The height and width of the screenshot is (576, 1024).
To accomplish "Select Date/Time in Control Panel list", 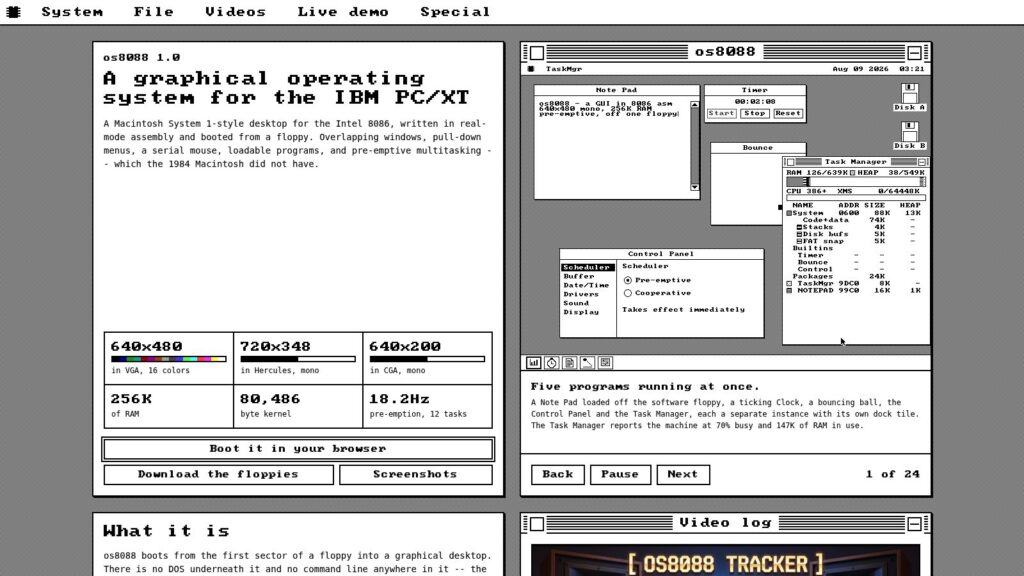I will pos(586,285).
